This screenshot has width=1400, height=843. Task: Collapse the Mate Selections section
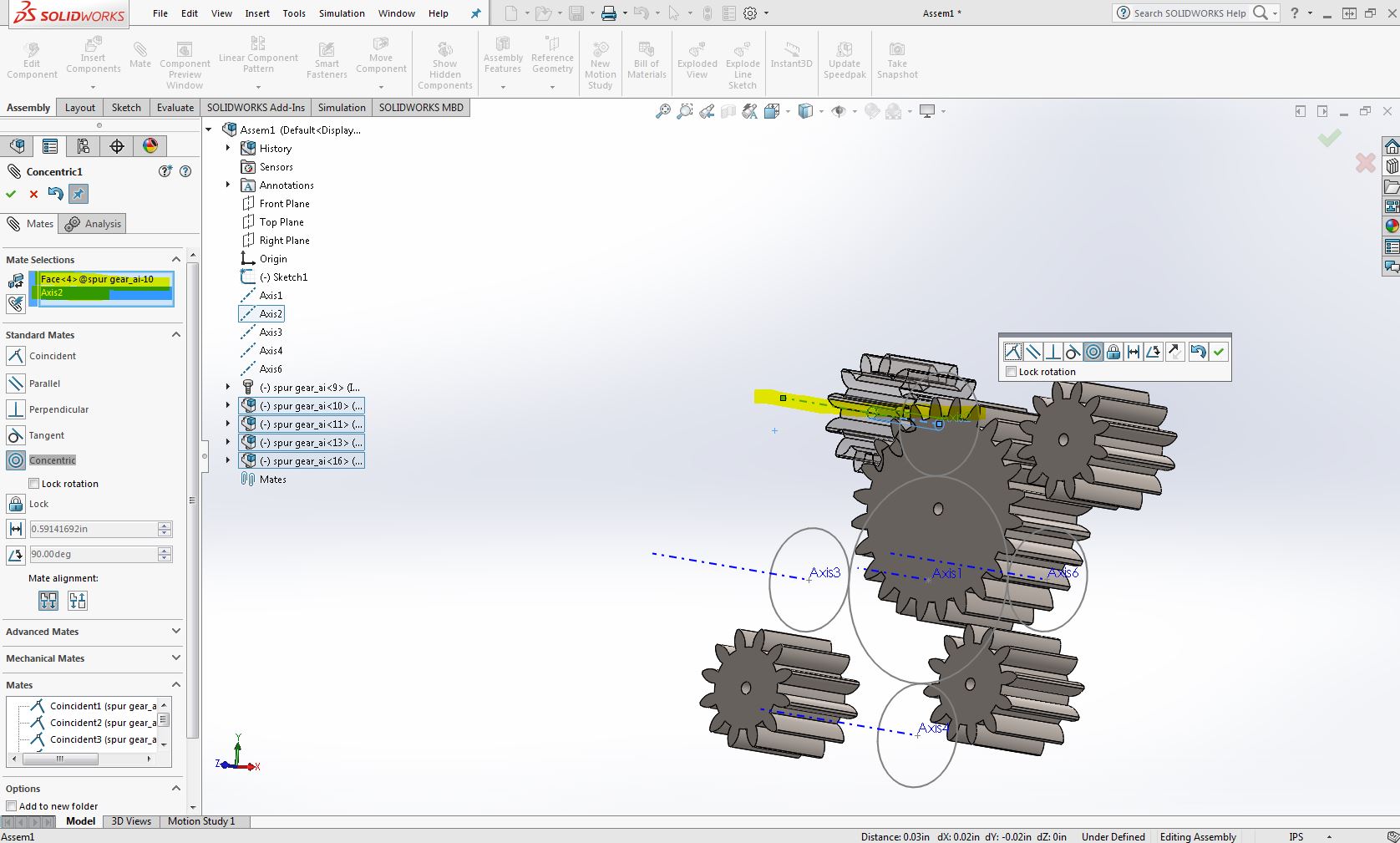pos(176,260)
